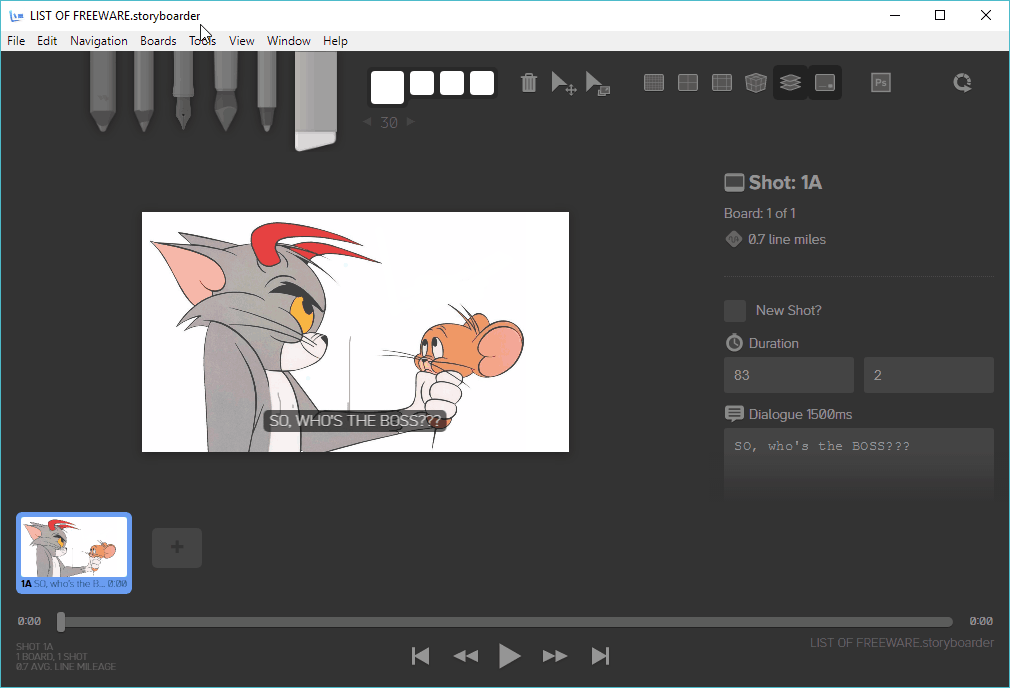Toggle the center cross guide
Viewport: 1010px width, 688px height.
688,82
